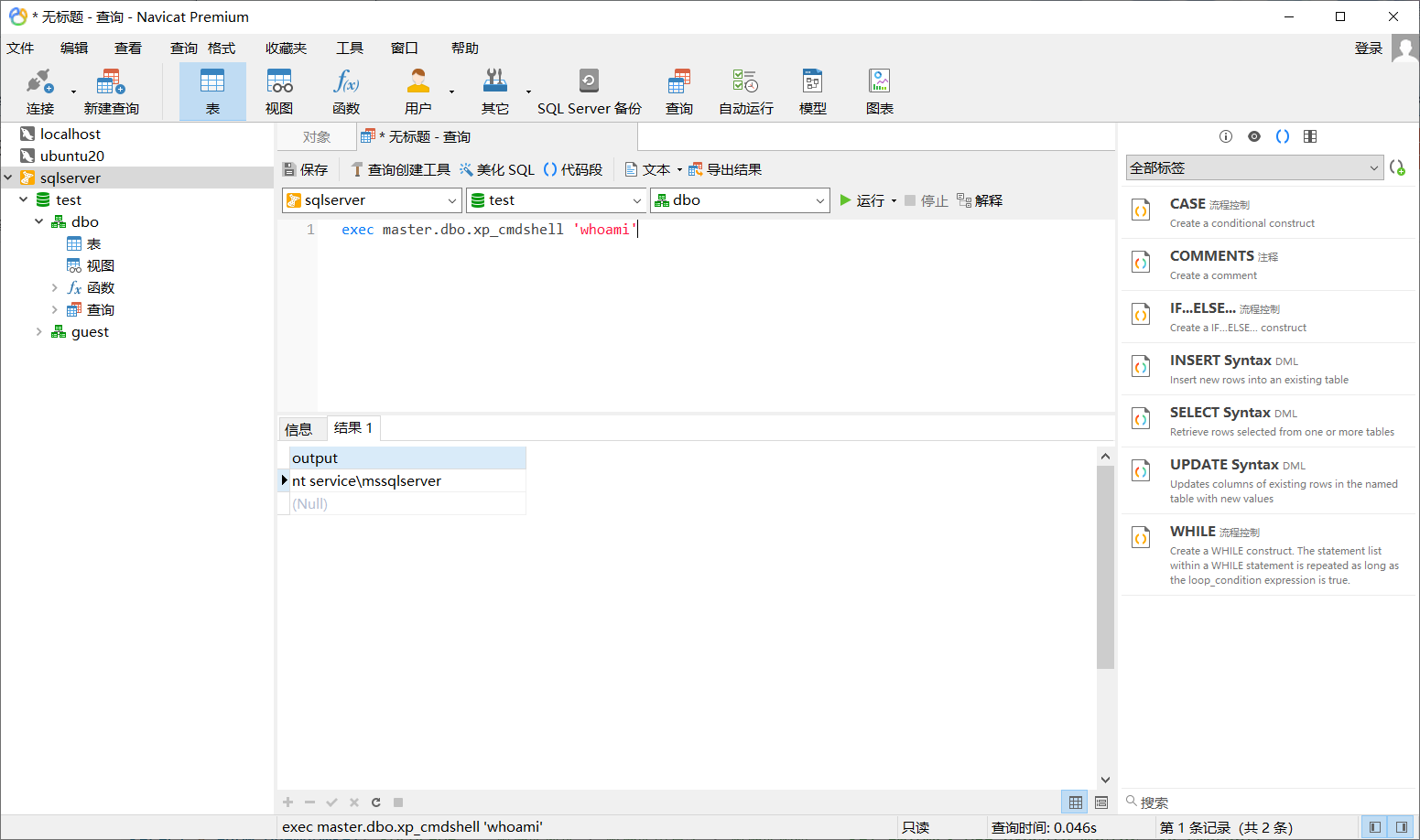Open the 自动运行 automation tool
The image size is (1420, 840).
(x=745, y=92)
